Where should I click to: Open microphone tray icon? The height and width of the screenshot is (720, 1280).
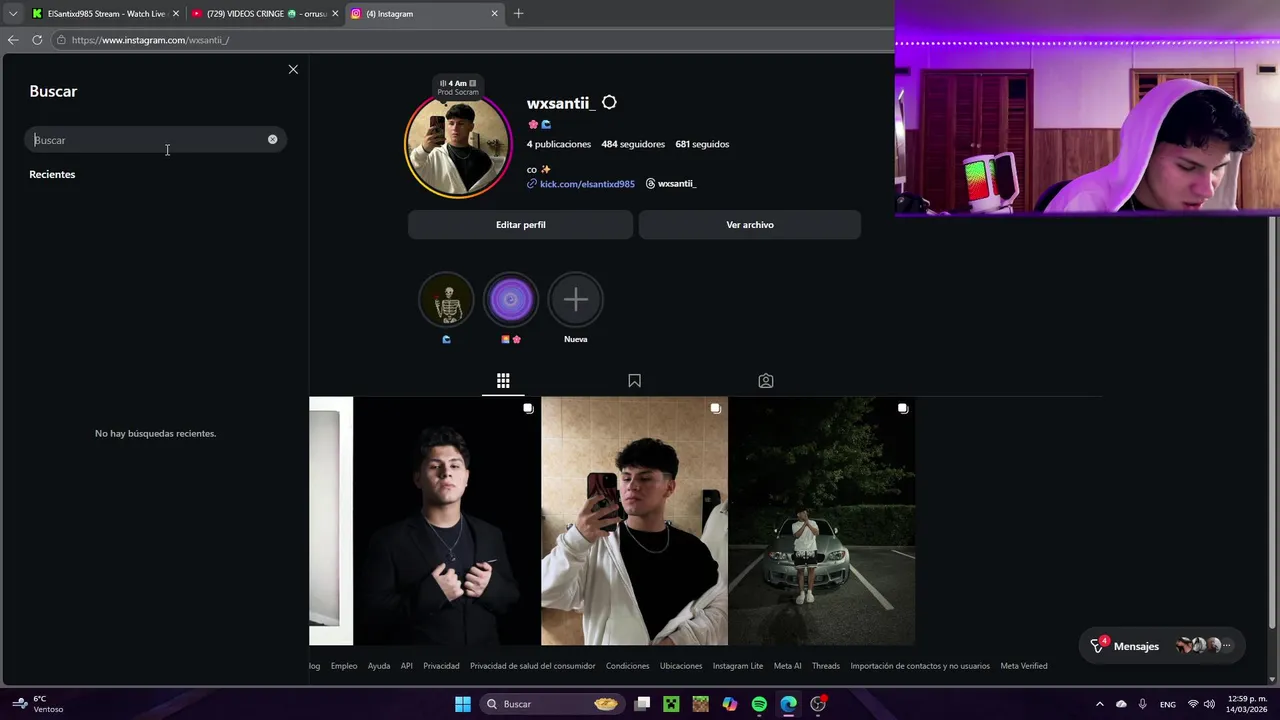pos(1143,704)
